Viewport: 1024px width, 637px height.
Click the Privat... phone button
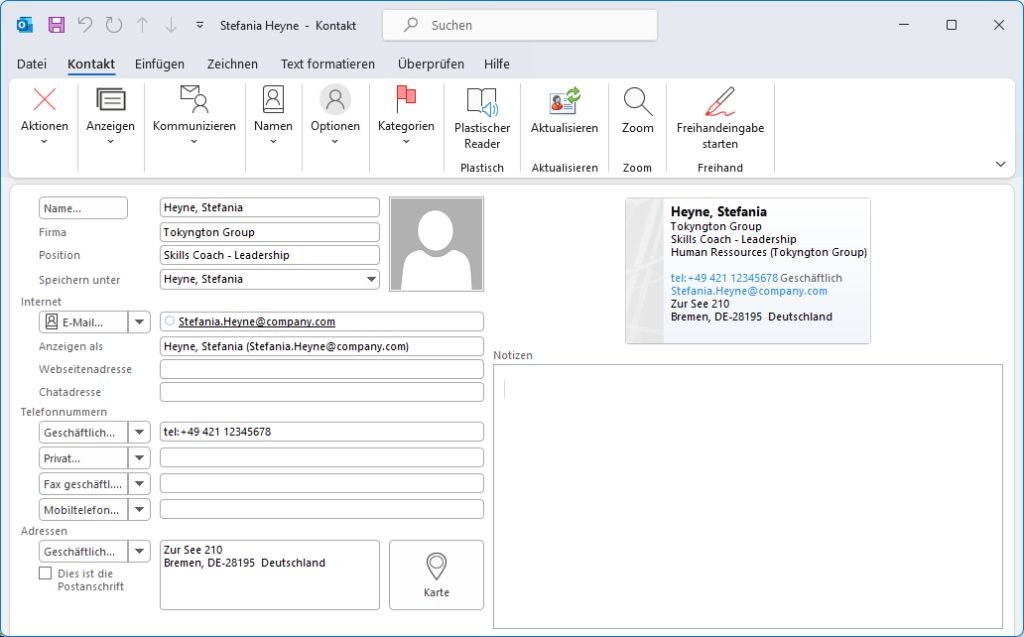click(x=83, y=458)
